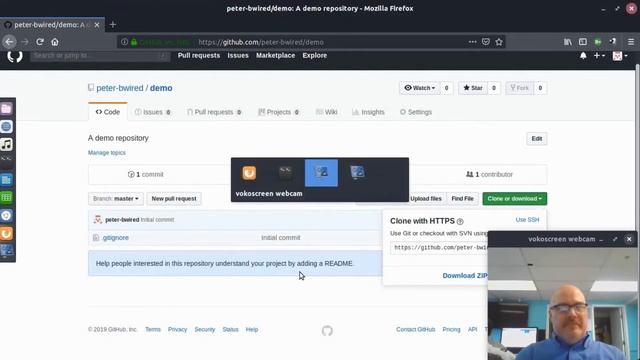640x360 pixels.
Task: Click the Firefox forward arrow button
Action: (25, 42)
